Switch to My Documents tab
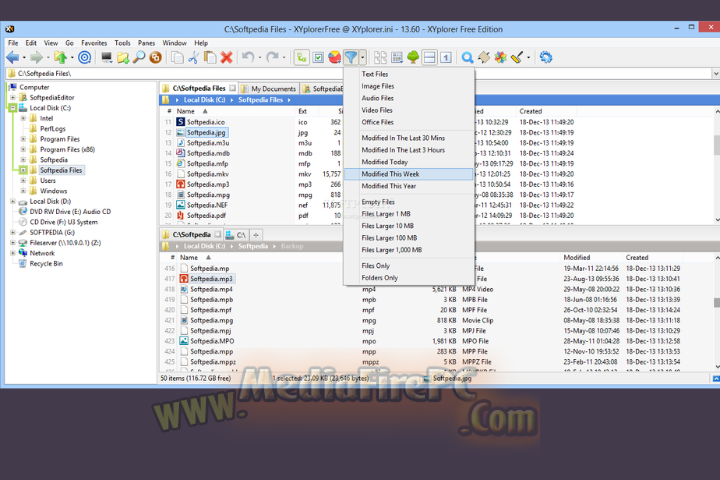 pyautogui.click(x=269, y=89)
